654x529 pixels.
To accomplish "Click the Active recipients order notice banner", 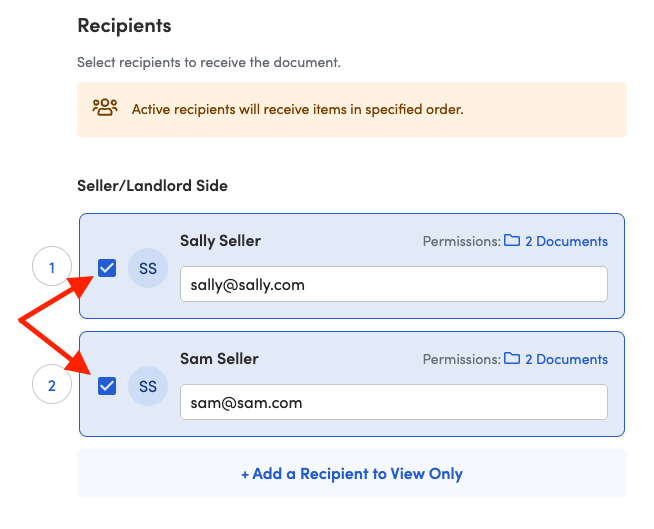I will pos(352,109).
